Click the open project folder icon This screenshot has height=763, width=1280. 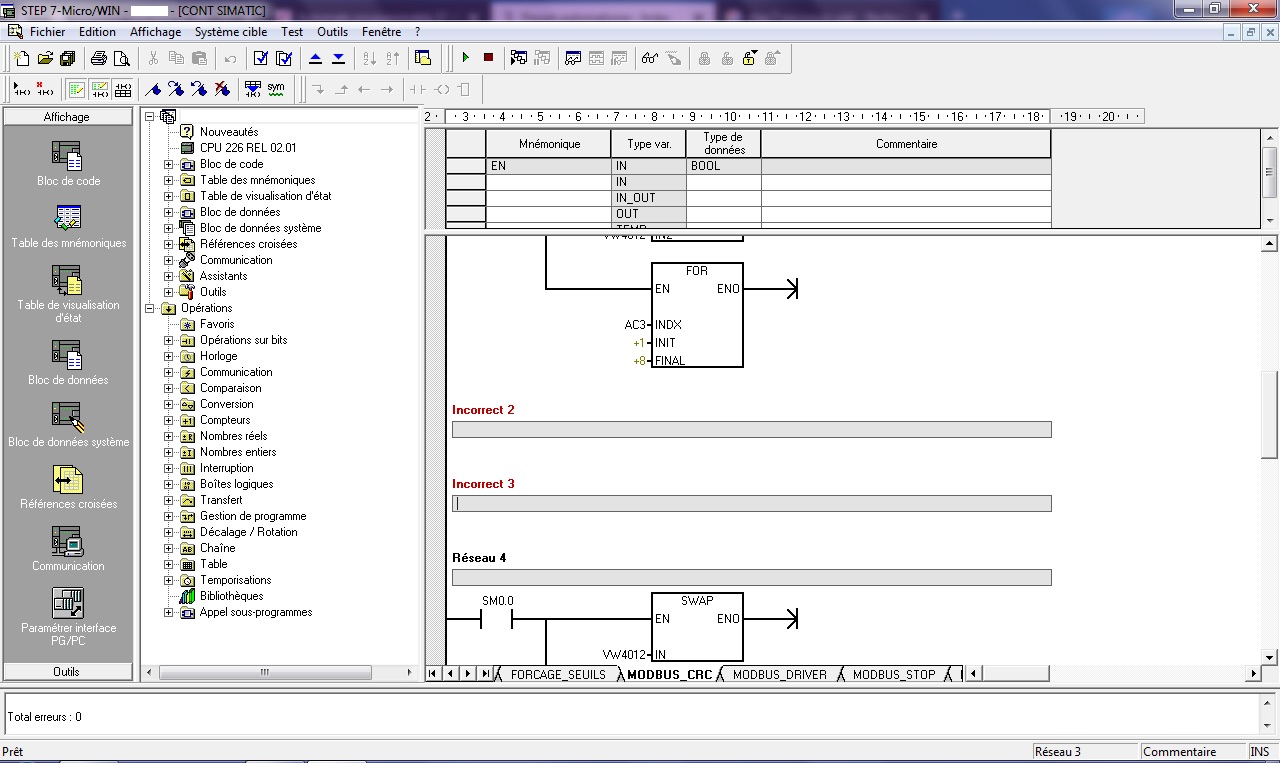[x=45, y=58]
